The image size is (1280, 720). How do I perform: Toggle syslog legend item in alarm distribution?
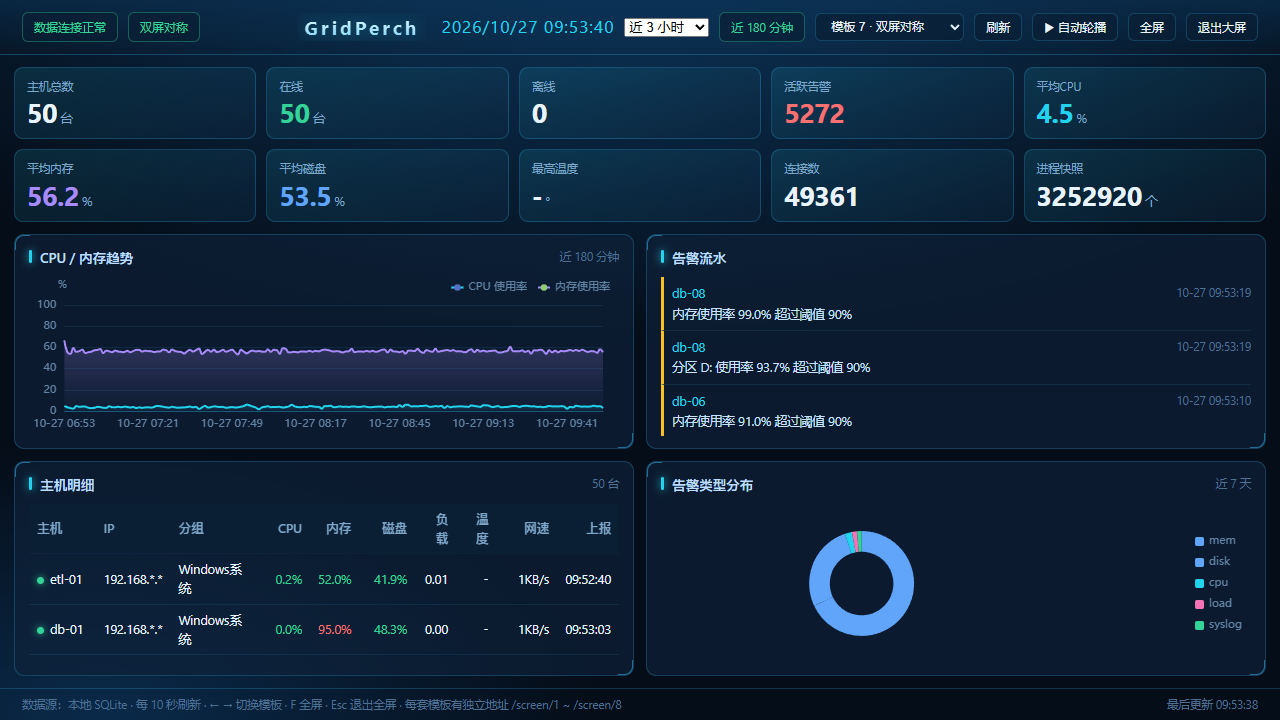[1218, 624]
